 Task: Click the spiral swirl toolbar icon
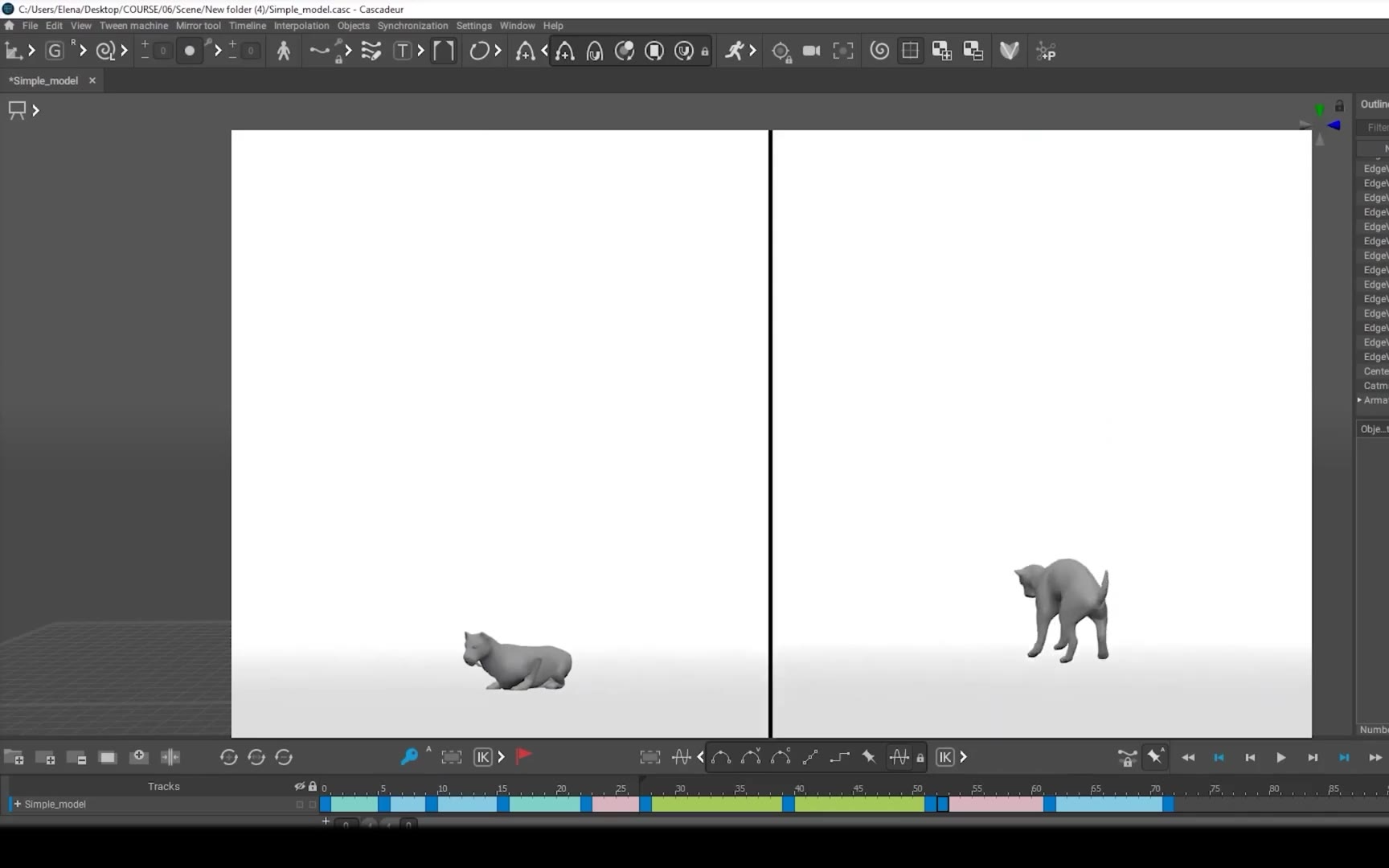[880, 51]
